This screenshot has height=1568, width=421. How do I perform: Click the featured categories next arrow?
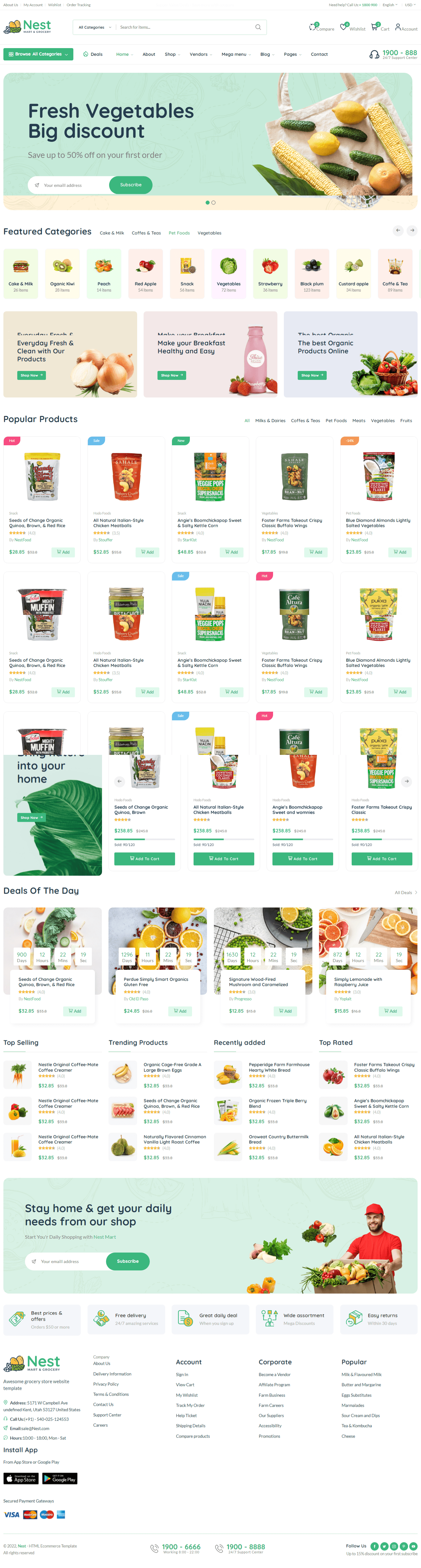point(412,230)
